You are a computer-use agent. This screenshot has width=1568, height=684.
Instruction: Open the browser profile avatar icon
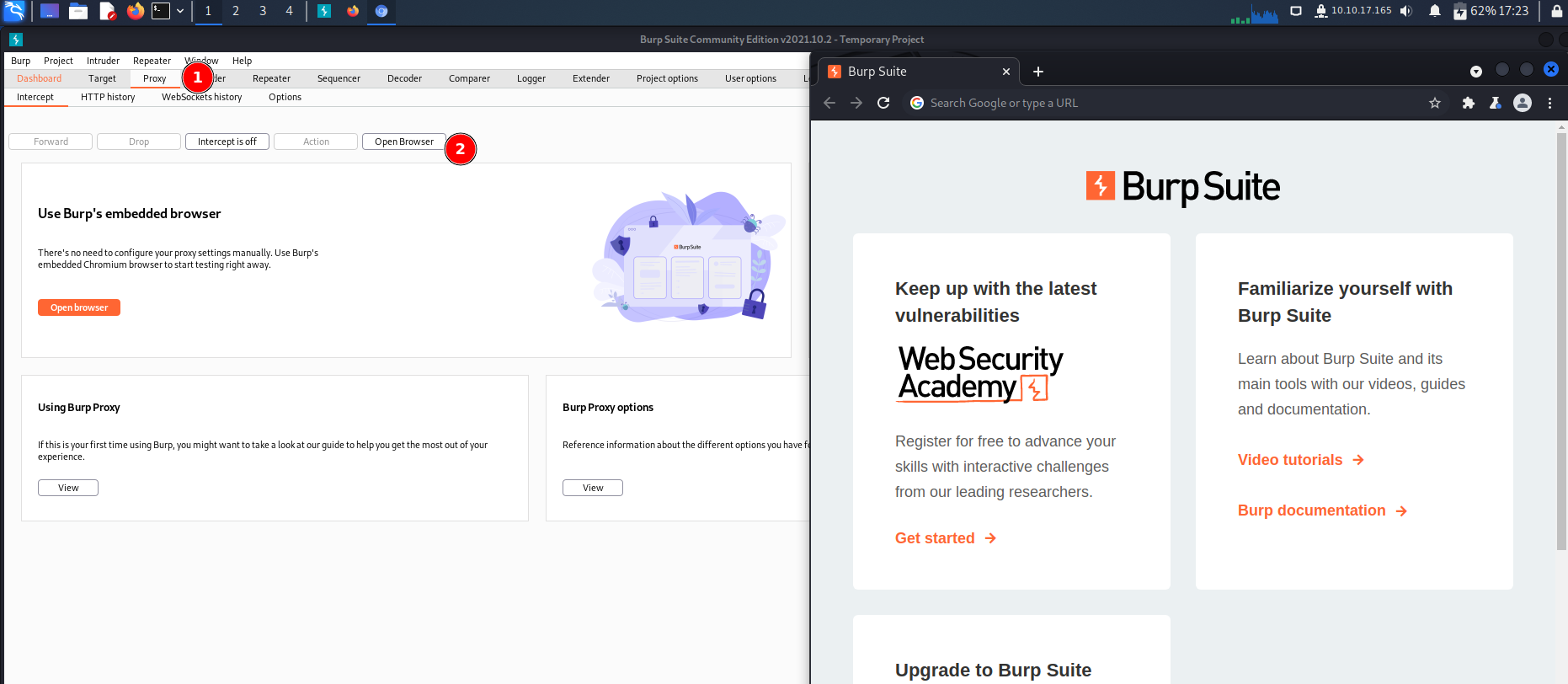tap(1523, 103)
